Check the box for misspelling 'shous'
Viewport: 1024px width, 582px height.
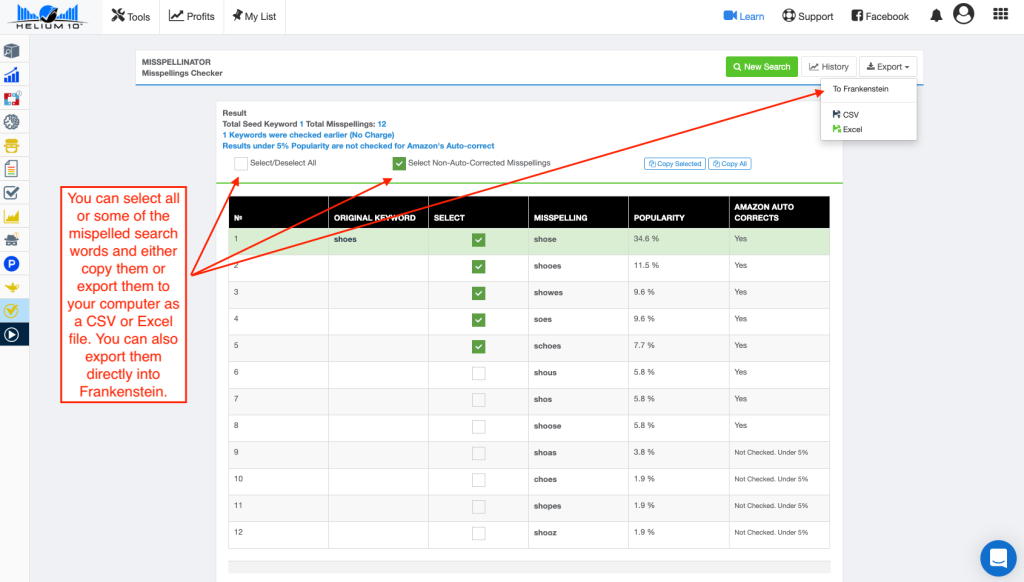pos(478,372)
